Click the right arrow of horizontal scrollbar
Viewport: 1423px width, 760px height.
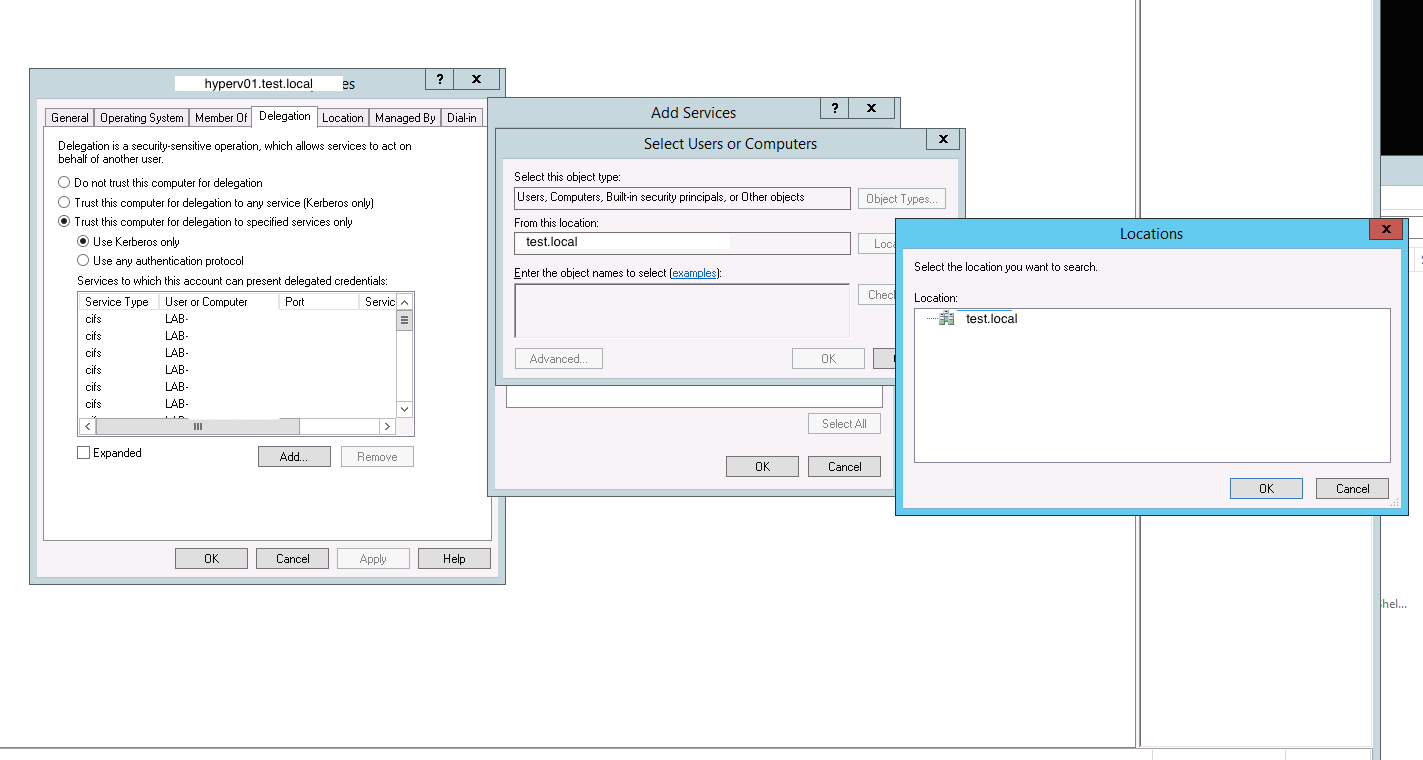[387, 427]
